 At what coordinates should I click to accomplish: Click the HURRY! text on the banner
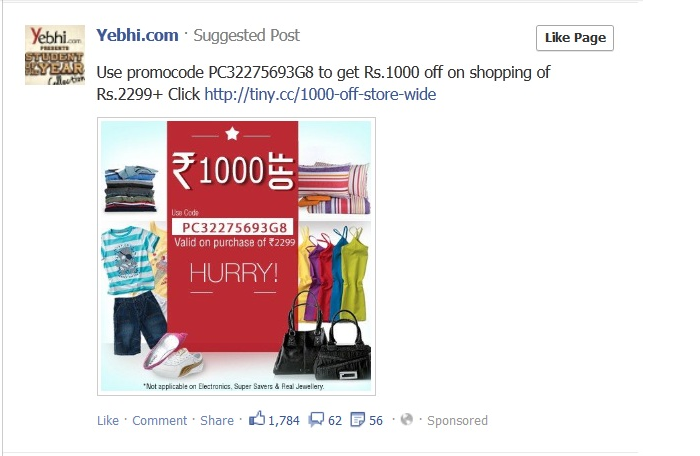click(233, 273)
